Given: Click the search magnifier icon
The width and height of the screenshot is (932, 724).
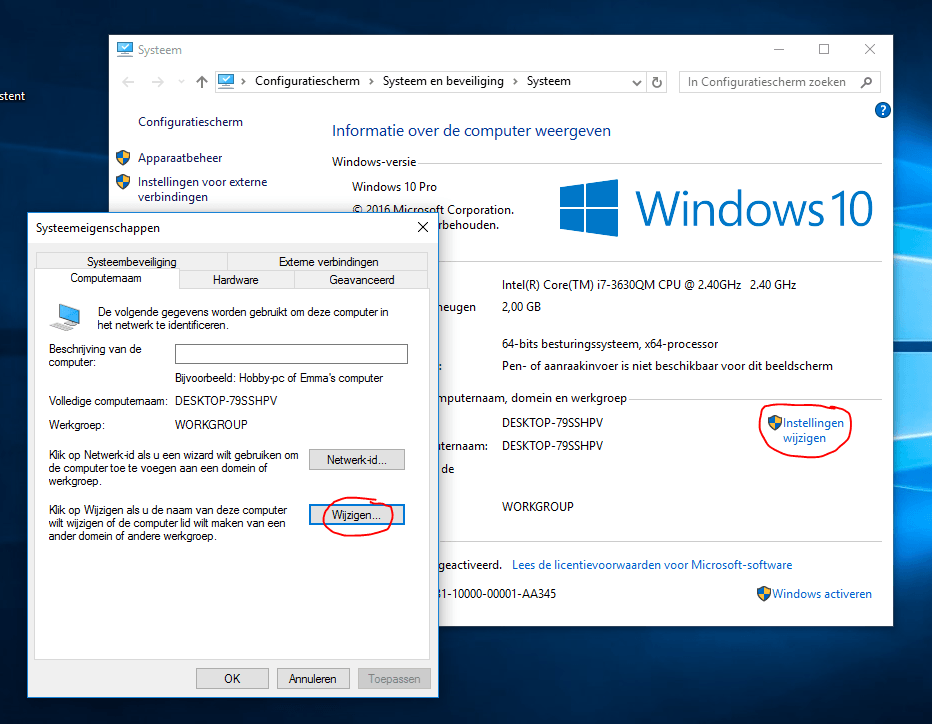Looking at the screenshot, I should point(867,82).
